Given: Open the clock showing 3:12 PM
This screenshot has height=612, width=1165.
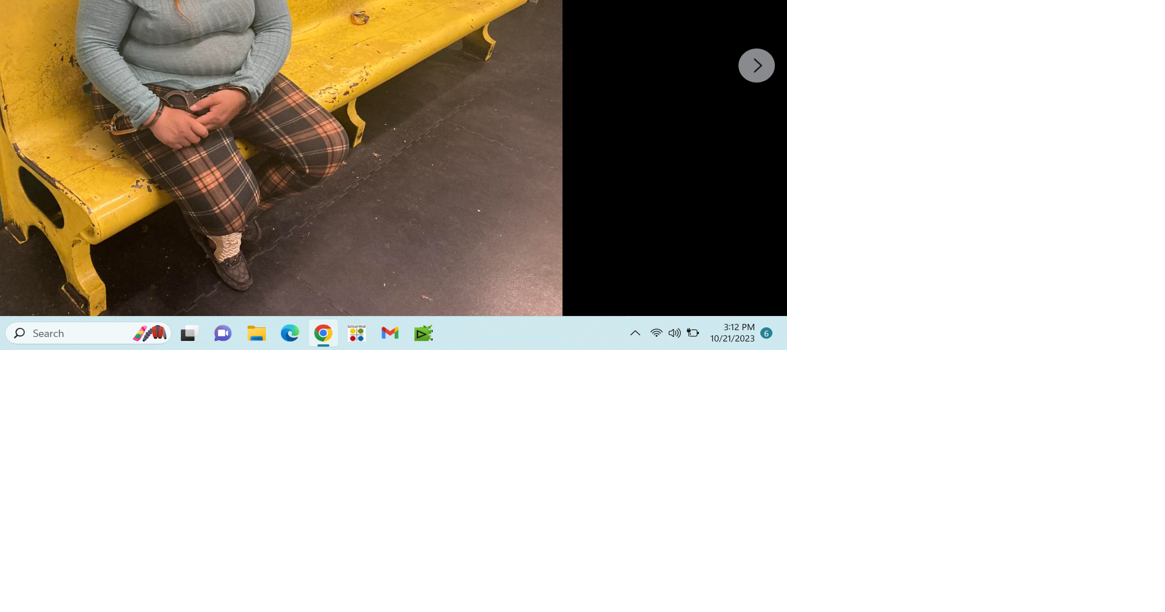Looking at the screenshot, I should tap(738, 327).
